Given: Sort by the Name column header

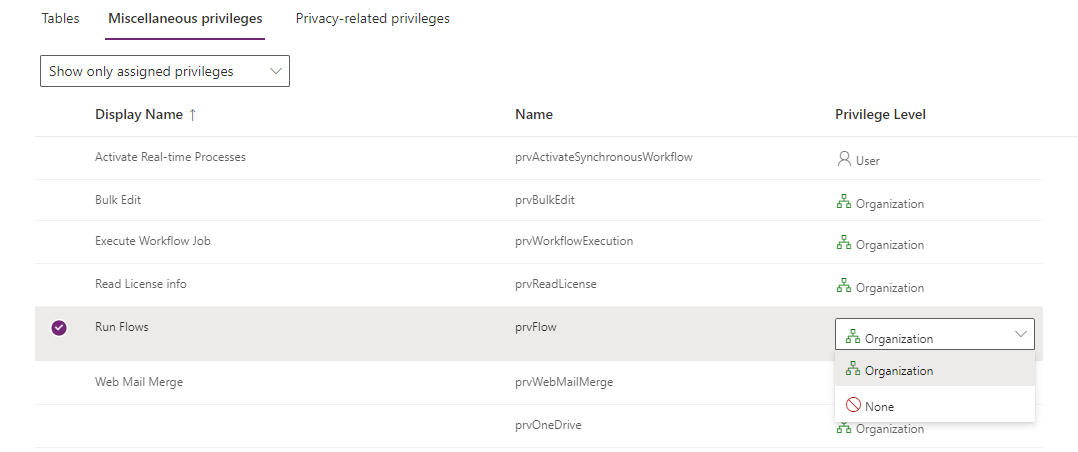Looking at the screenshot, I should [534, 114].
